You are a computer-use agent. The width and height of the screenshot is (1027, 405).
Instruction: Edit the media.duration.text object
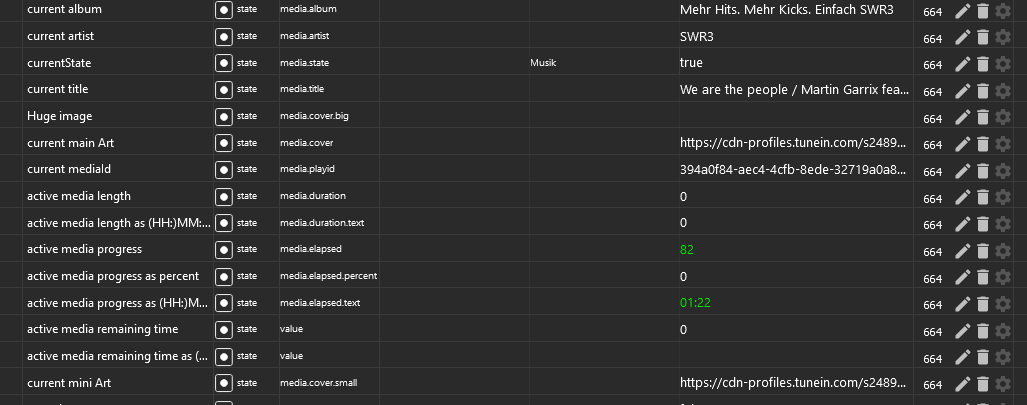click(962, 224)
